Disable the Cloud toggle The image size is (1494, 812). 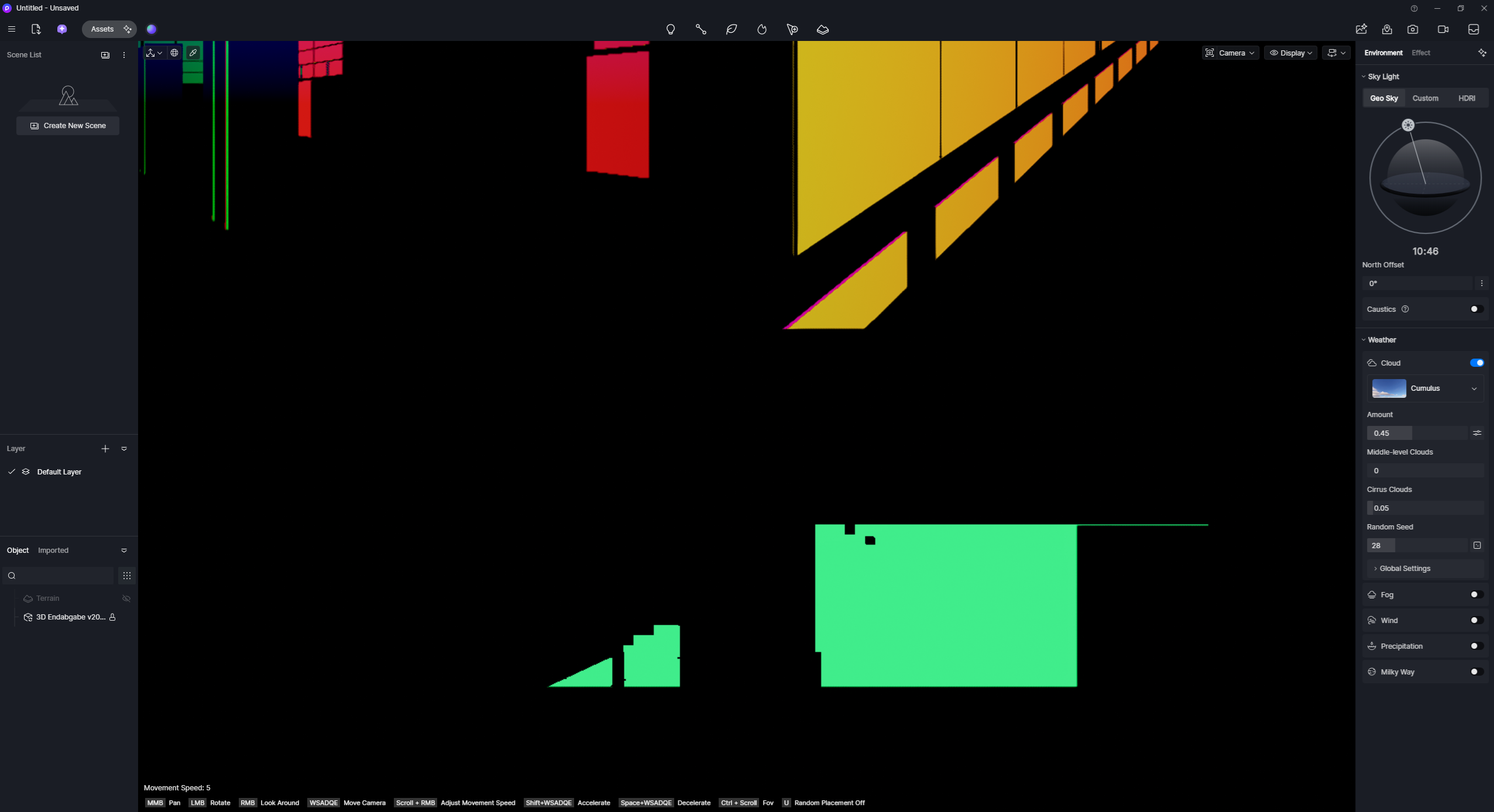point(1476,363)
